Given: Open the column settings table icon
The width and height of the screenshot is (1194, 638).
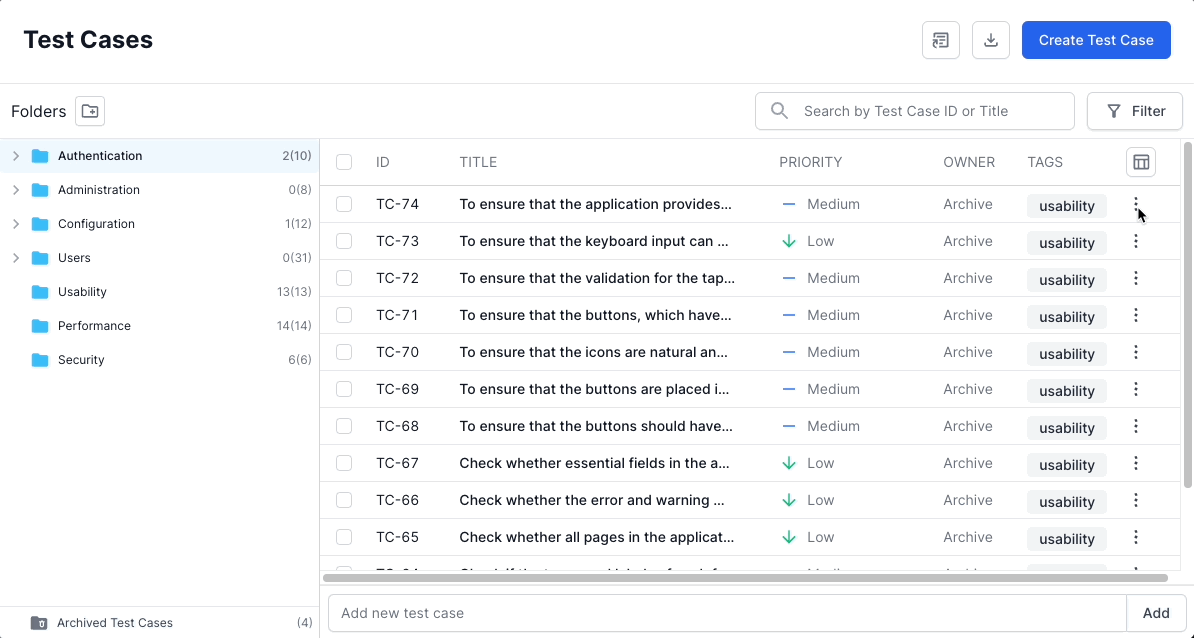Looking at the screenshot, I should point(1140,162).
